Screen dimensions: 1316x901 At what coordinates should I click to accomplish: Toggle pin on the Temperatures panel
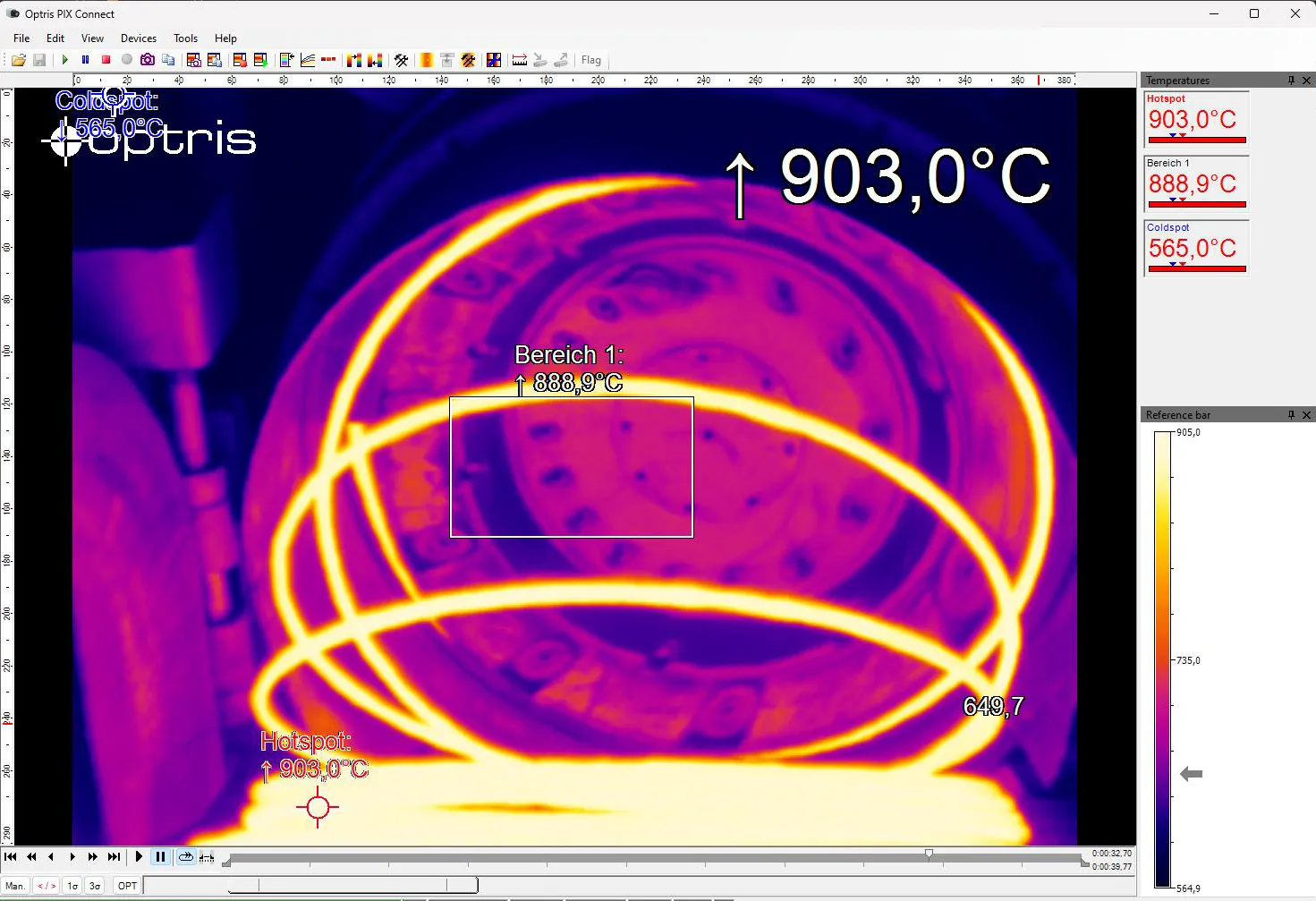[x=1291, y=81]
